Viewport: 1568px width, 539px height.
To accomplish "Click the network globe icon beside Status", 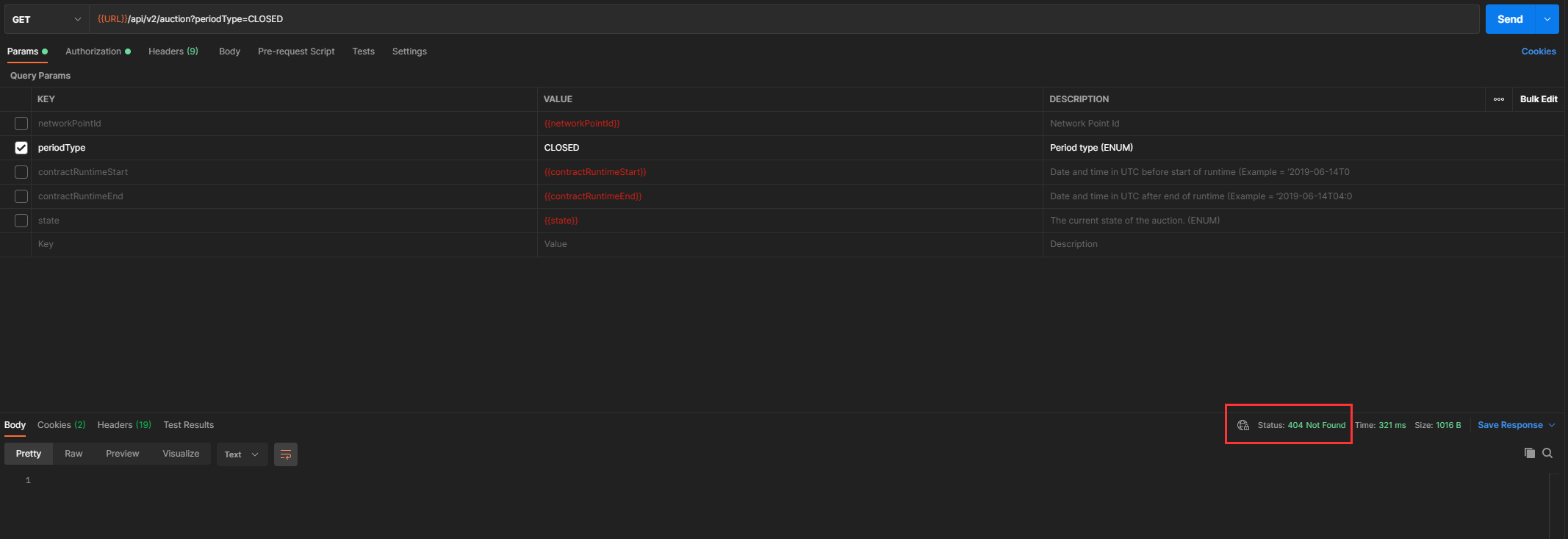I will [1242, 425].
